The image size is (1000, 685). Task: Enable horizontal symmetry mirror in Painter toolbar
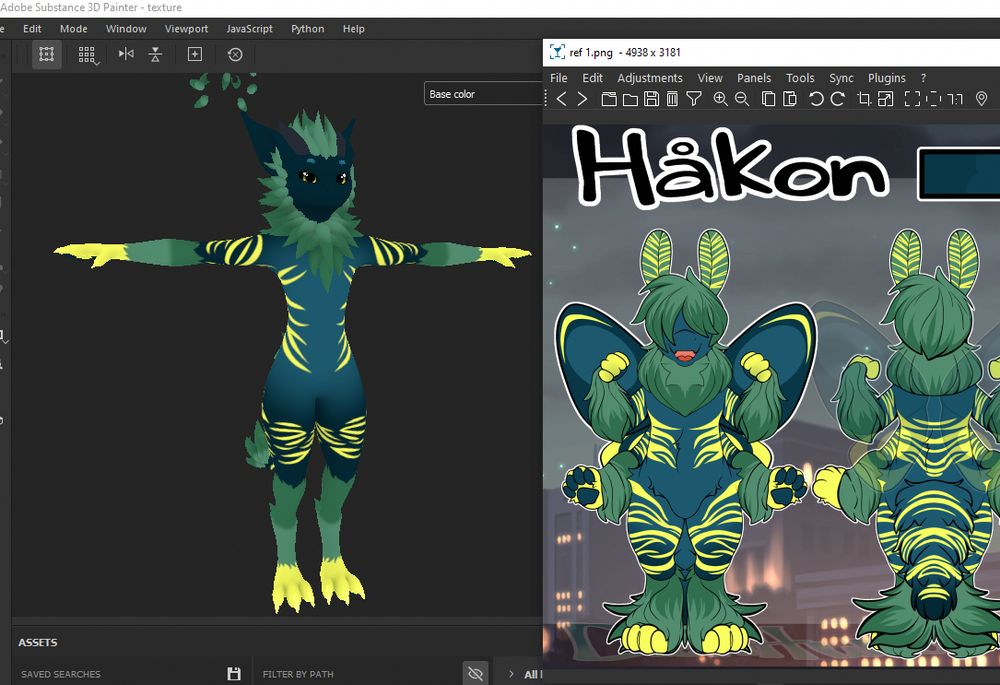(126, 54)
